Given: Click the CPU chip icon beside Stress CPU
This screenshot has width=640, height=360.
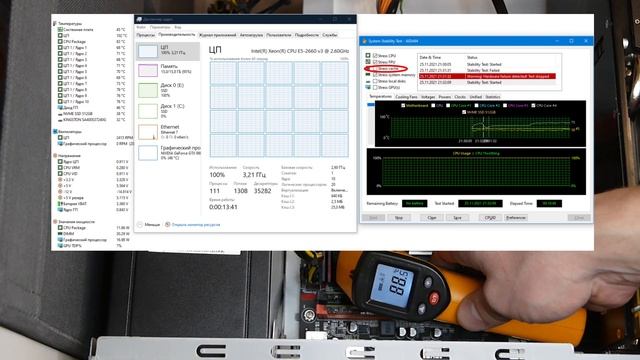Looking at the screenshot, I should tap(368, 55).
